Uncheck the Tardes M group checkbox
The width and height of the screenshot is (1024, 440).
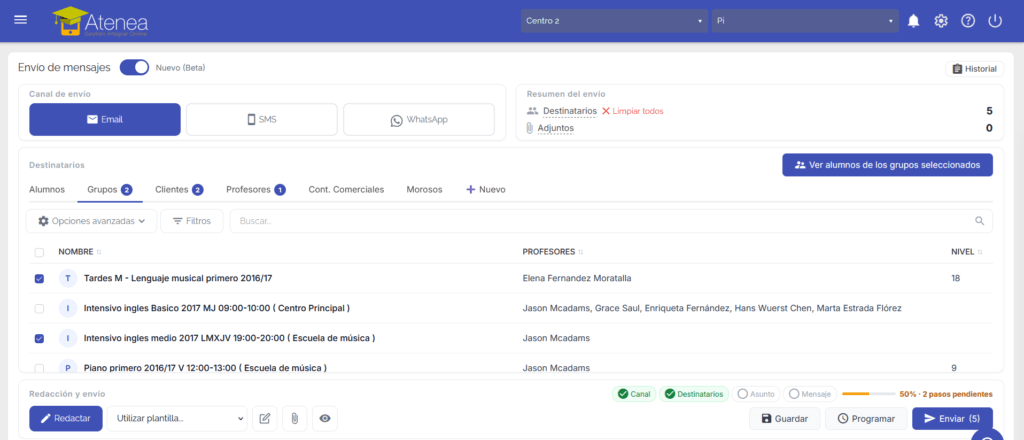click(x=39, y=278)
